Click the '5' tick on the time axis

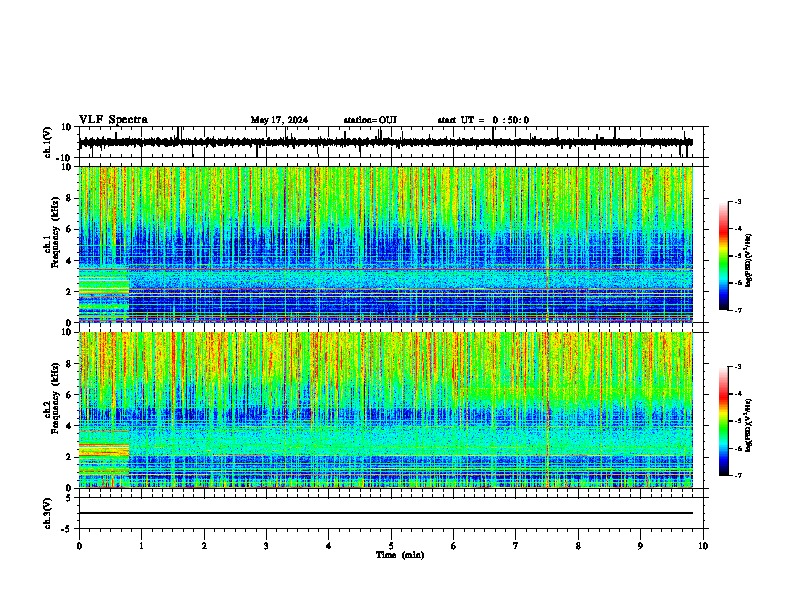point(391,546)
